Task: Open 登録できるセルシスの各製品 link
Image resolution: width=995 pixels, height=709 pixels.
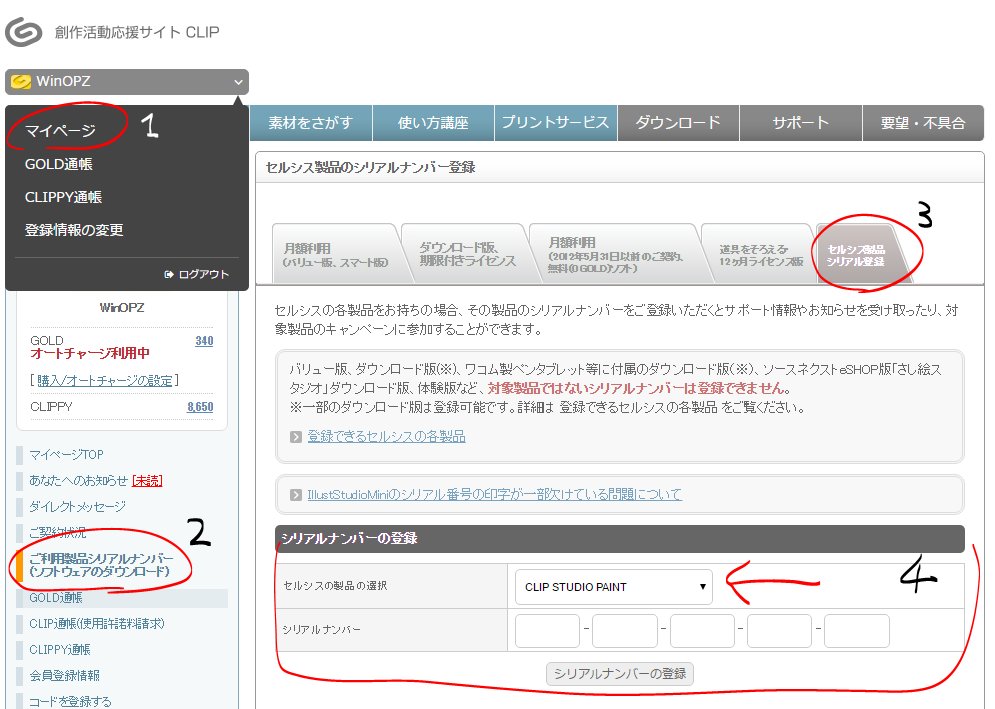Action: (x=386, y=437)
